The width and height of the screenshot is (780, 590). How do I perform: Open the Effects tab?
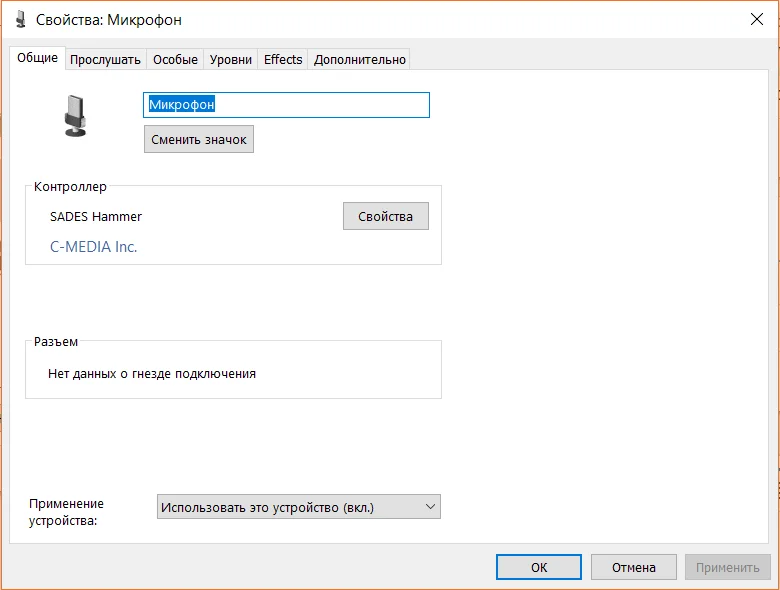click(283, 60)
